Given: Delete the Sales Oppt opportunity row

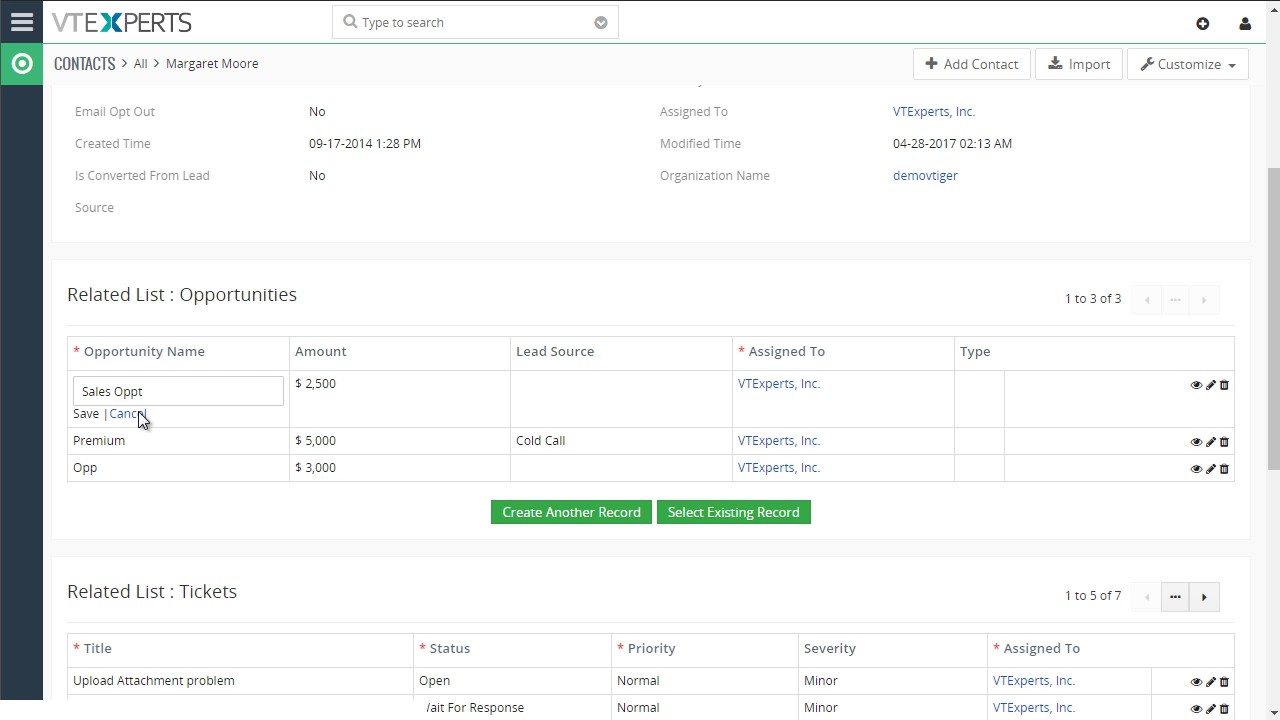Looking at the screenshot, I should 1224,385.
